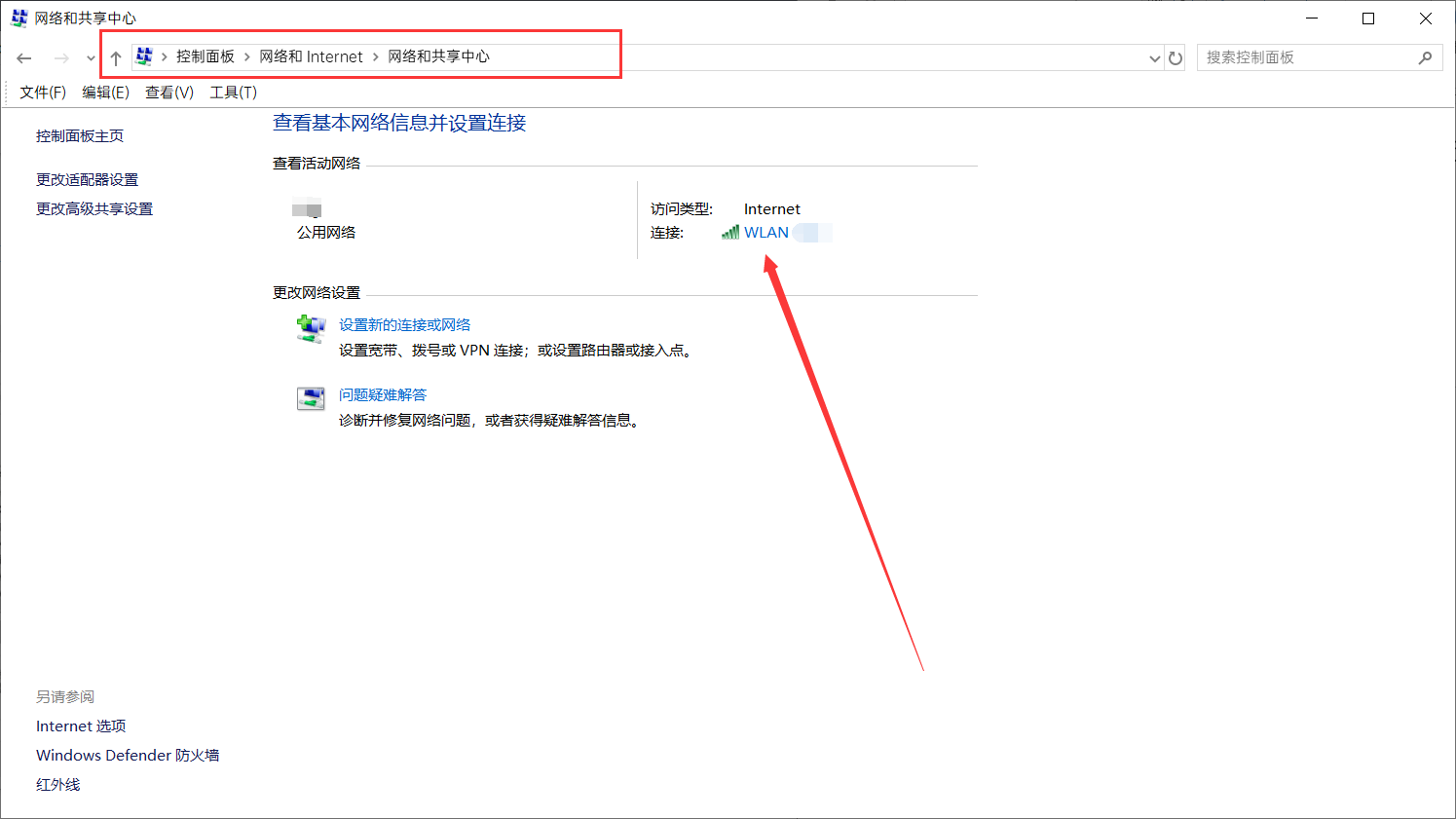Open the recent locations dropdown arrow
This screenshot has width=1456, height=819.
point(91,58)
